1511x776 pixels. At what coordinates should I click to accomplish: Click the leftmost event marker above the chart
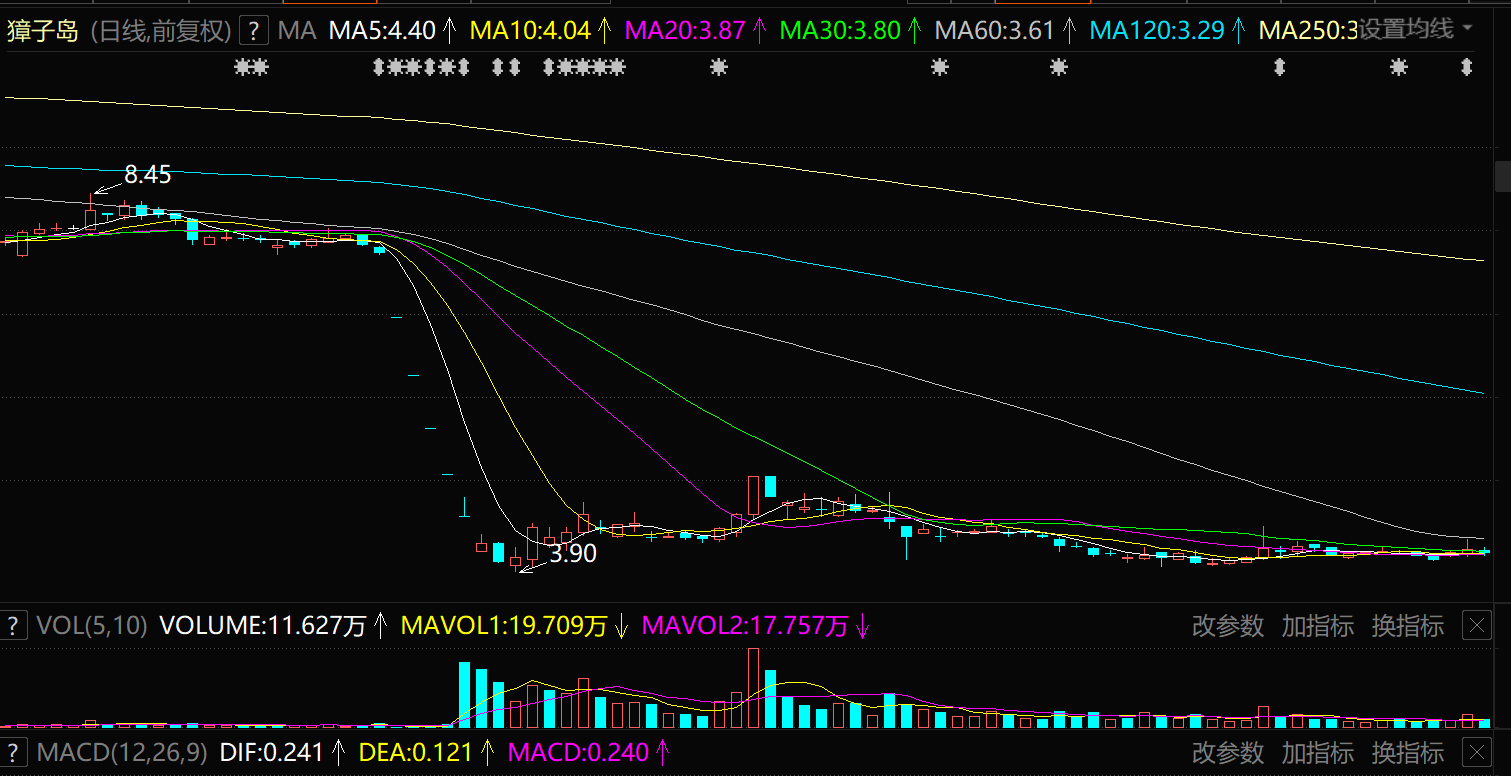click(243, 68)
